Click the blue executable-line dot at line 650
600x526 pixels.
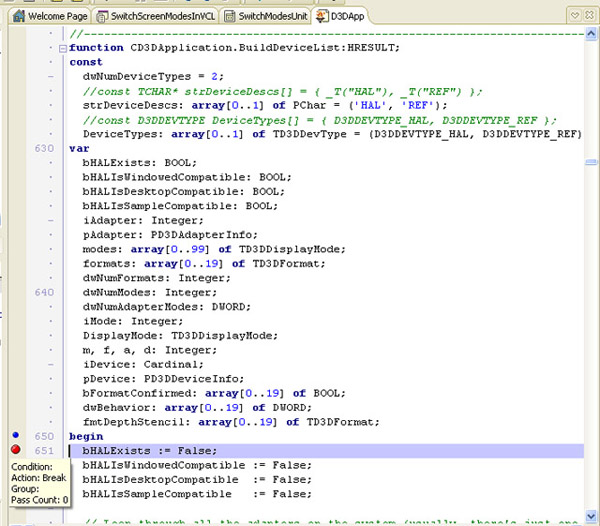pyautogui.click(x=15, y=435)
